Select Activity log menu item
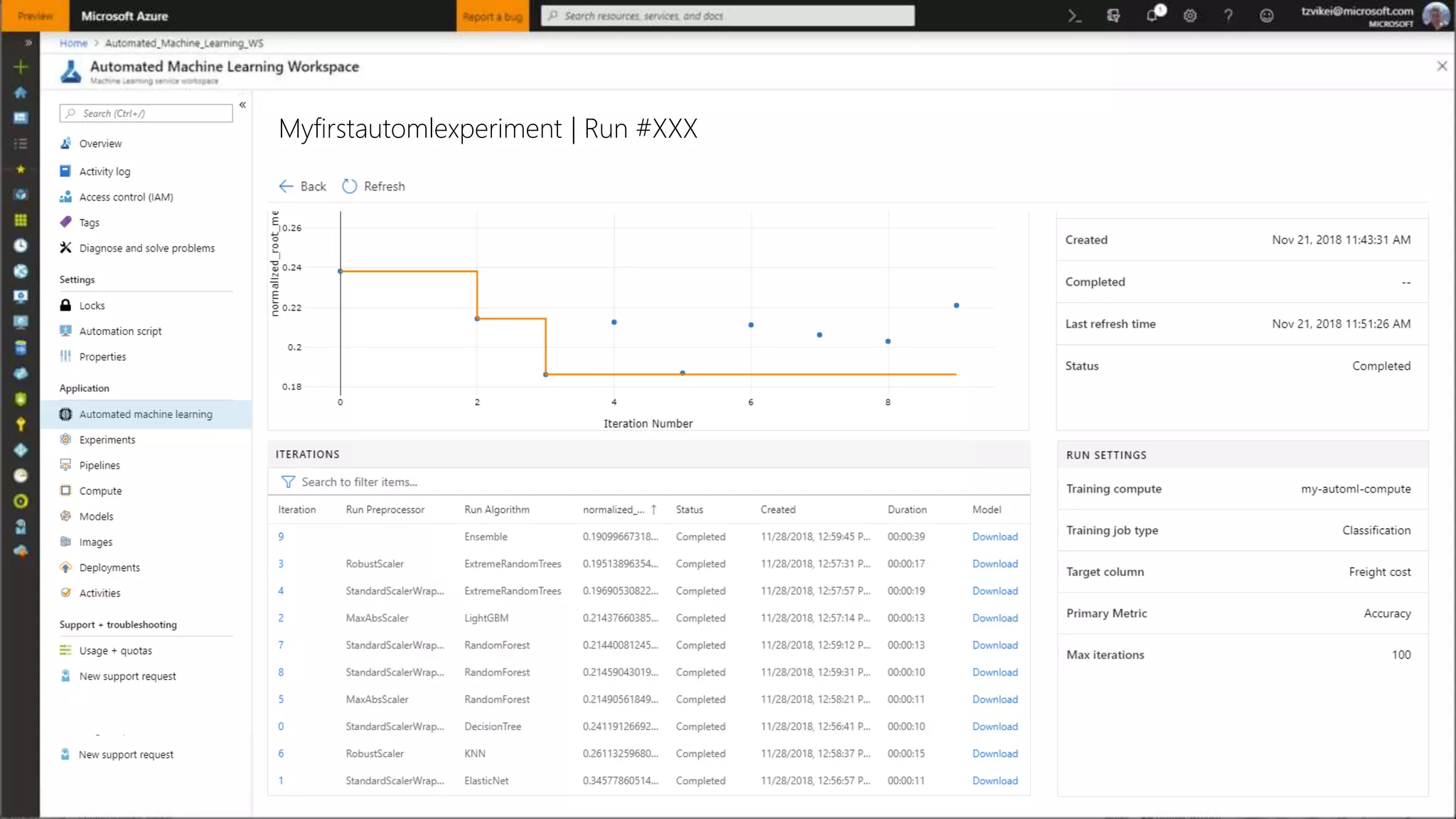 click(x=105, y=171)
